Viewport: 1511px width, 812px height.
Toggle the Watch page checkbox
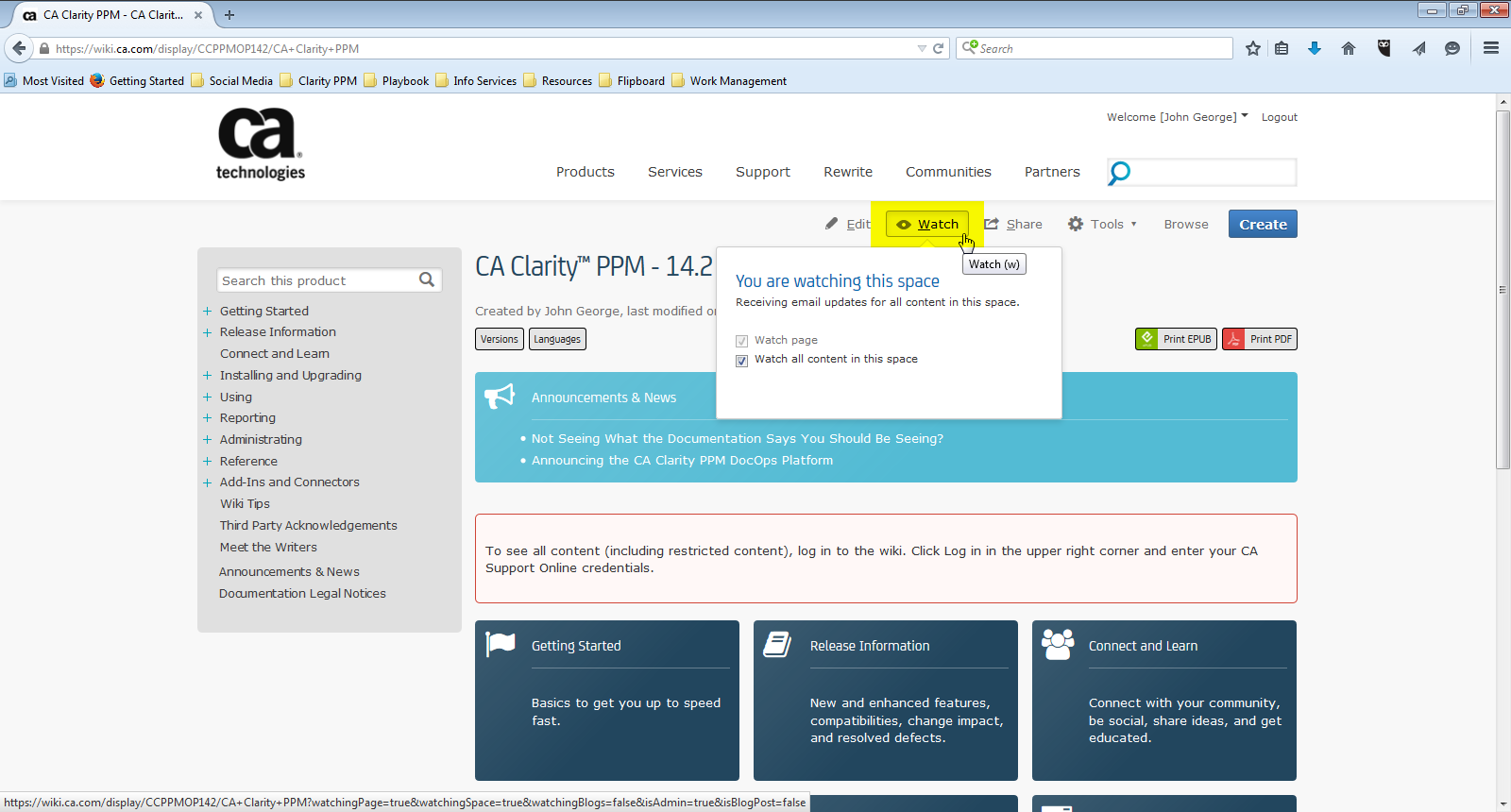click(742, 341)
